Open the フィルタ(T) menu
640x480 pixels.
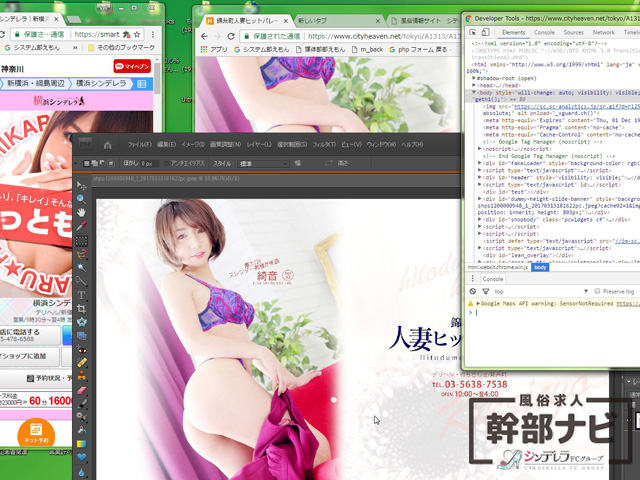point(324,144)
